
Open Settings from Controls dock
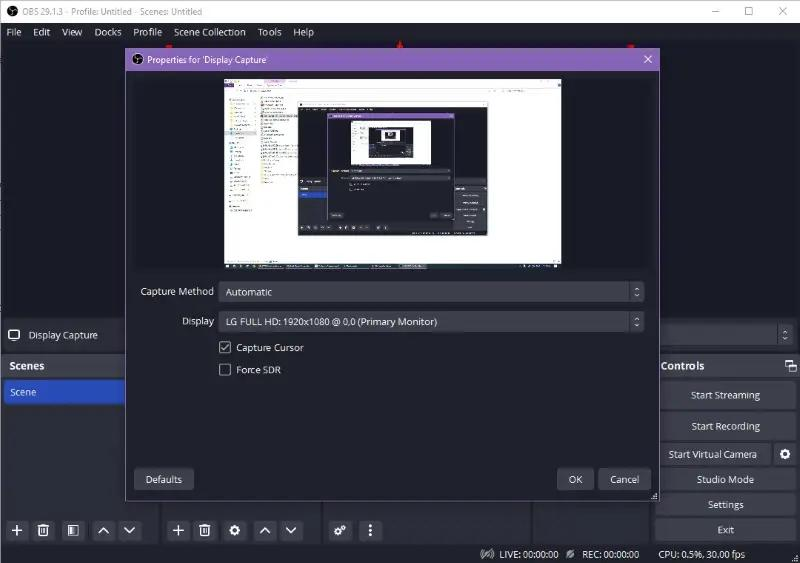(725, 504)
